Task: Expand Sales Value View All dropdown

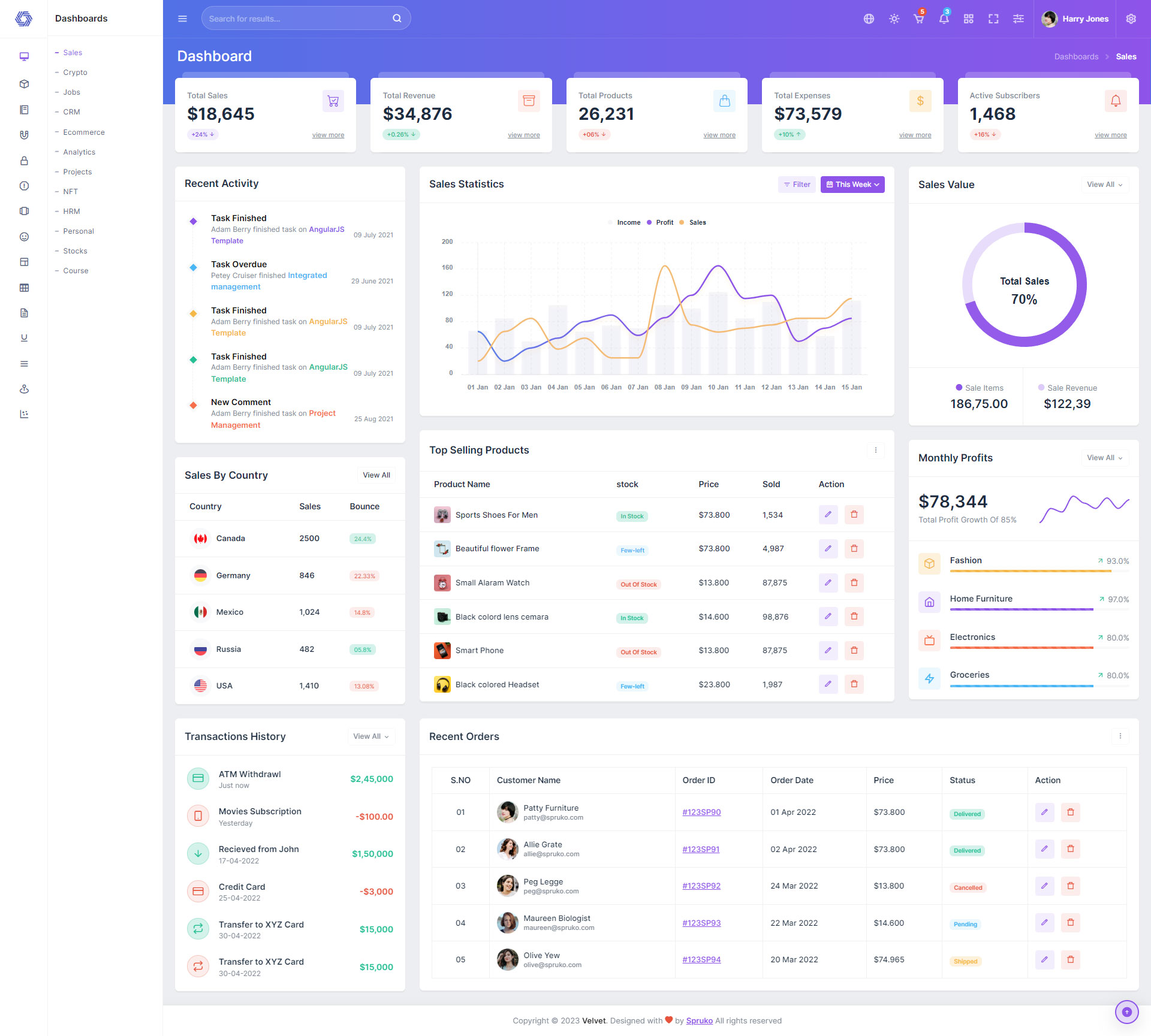Action: (1104, 185)
